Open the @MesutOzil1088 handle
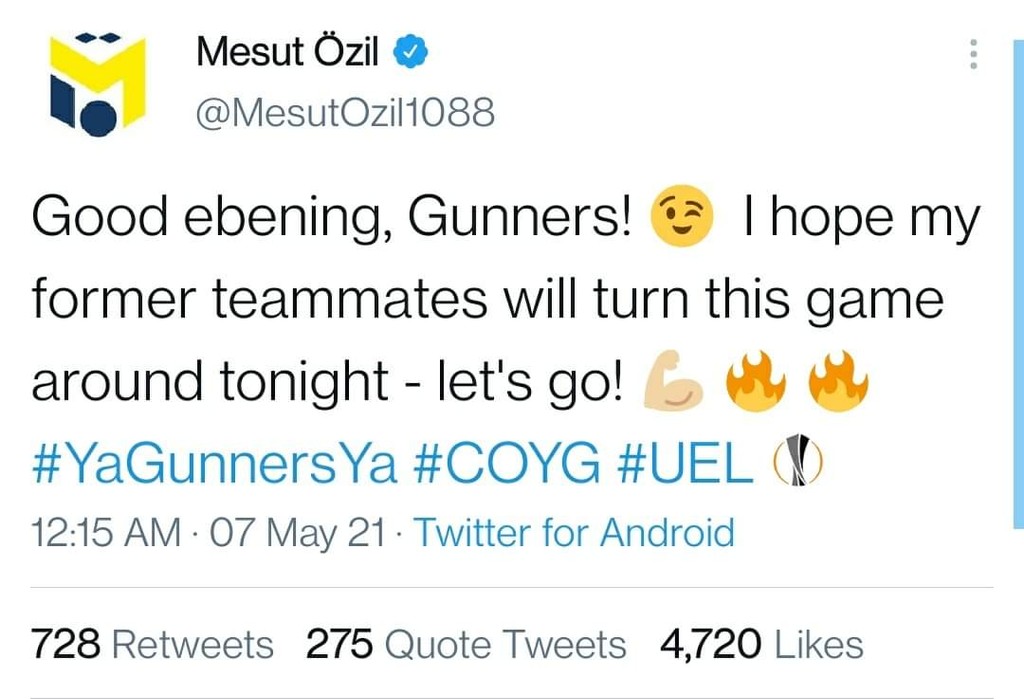This screenshot has height=699, width=1024. [x=343, y=113]
